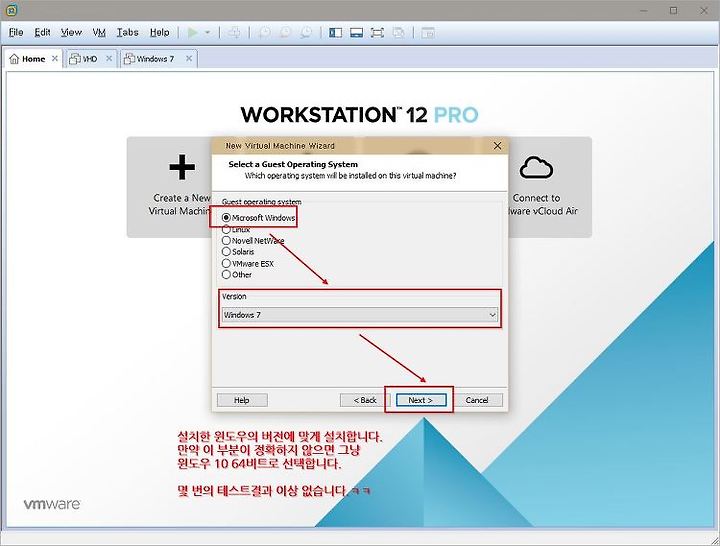This screenshot has height=546, width=720.
Task: Close the Windows 7 tab
Action: pyautogui.click(x=189, y=58)
